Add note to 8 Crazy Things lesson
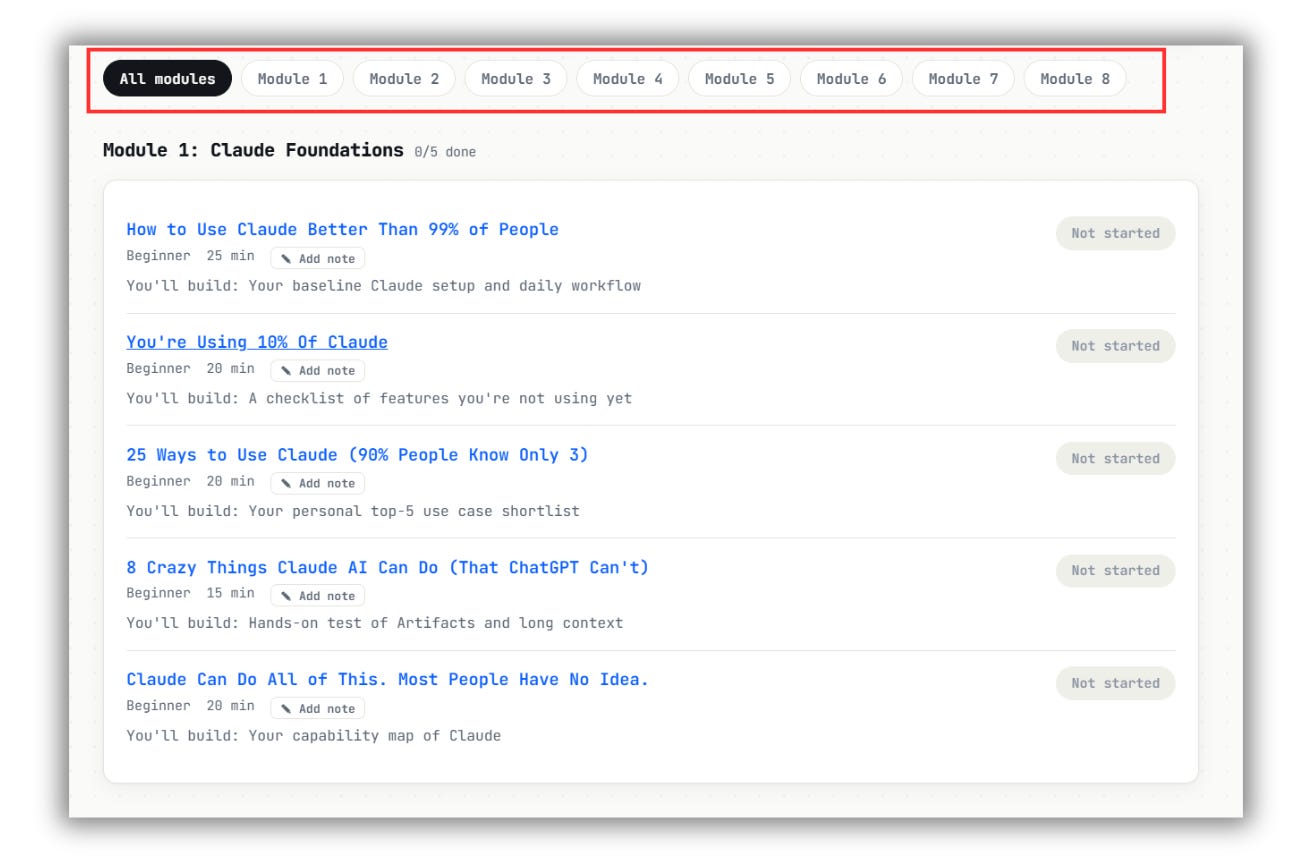This screenshot has height=863, width=1312. click(318, 596)
